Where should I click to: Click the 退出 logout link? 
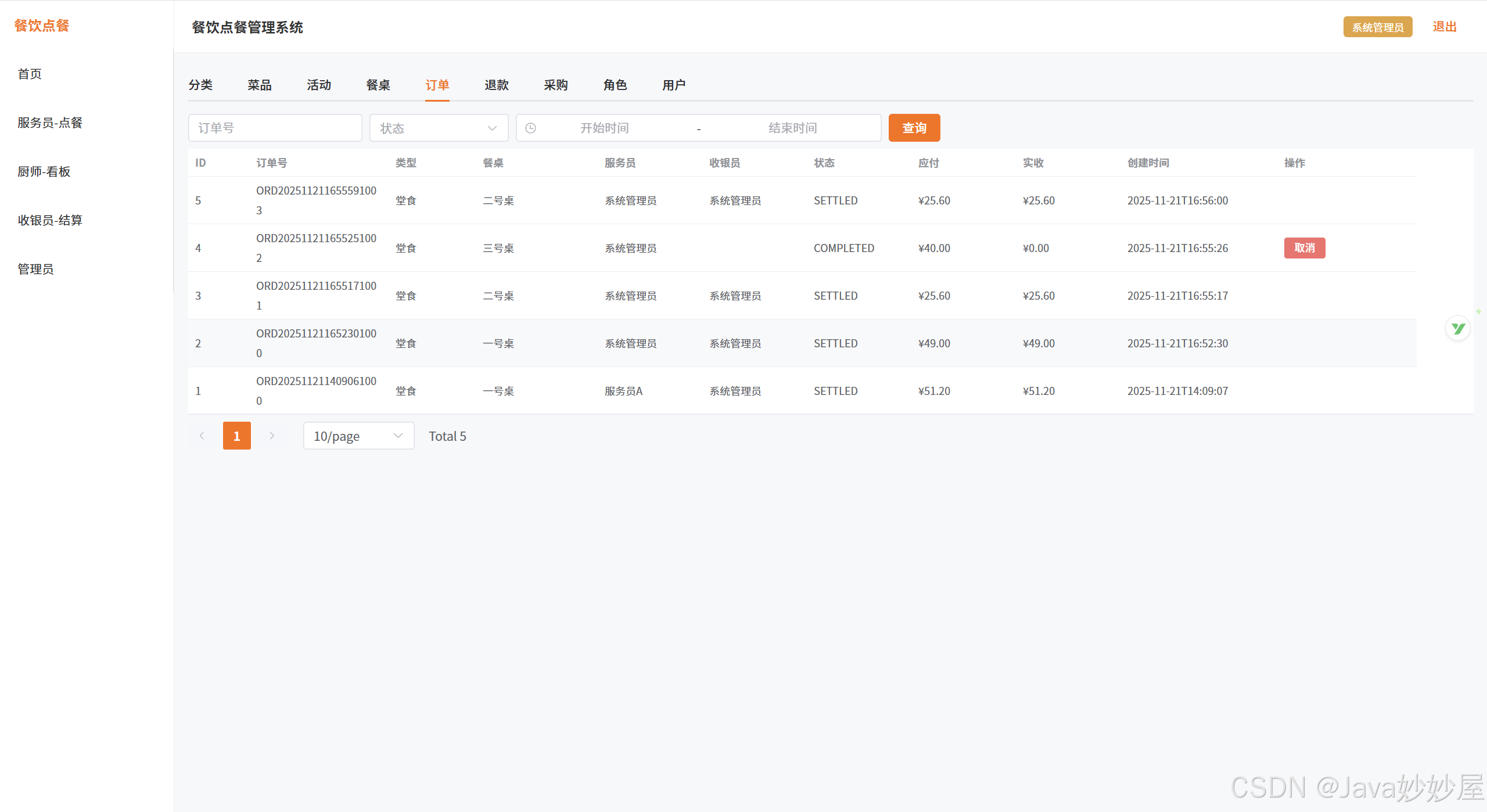click(1444, 27)
